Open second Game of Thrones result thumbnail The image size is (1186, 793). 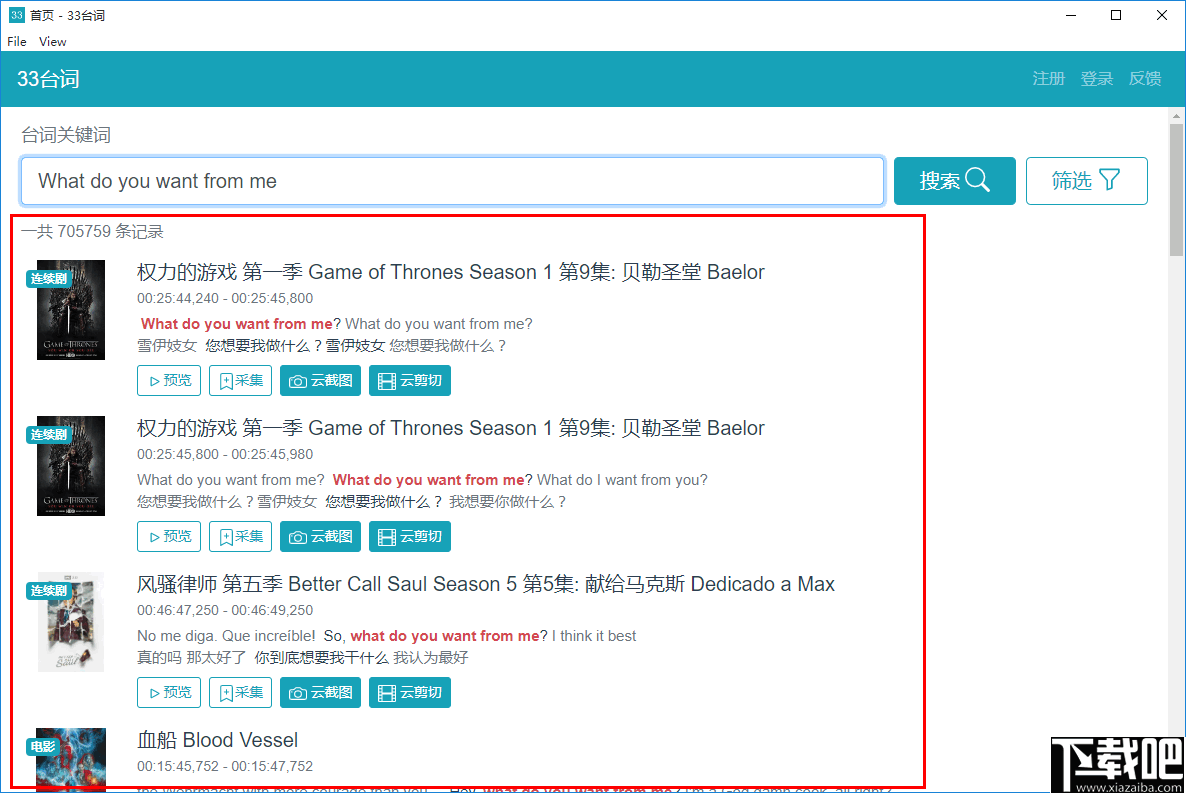pyautogui.click(x=71, y=466)
